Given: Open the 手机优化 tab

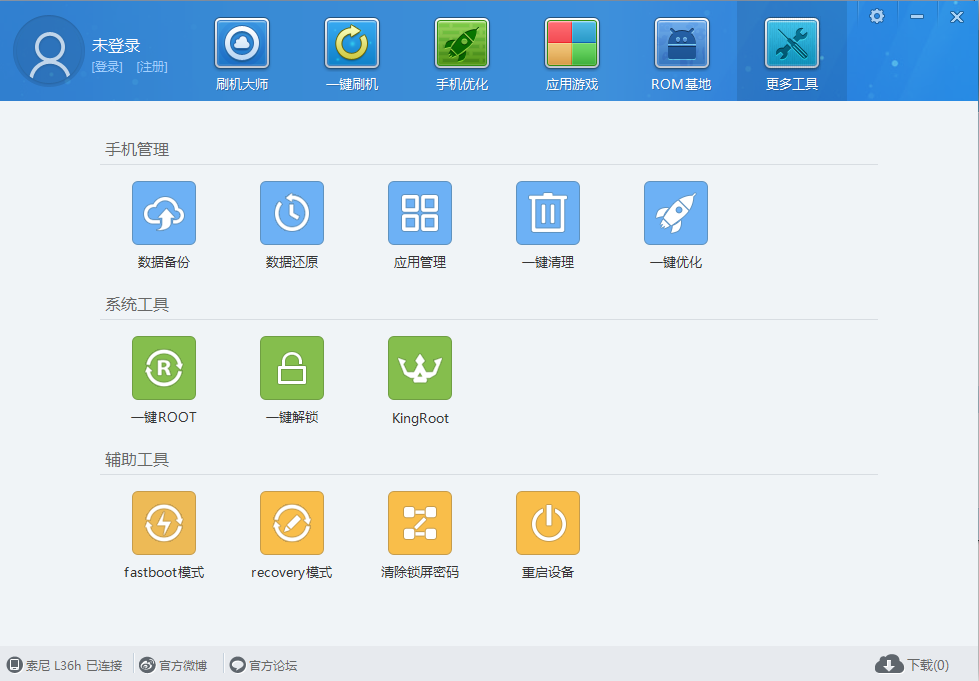Looking at the screenshot, I should coord(462,54).
